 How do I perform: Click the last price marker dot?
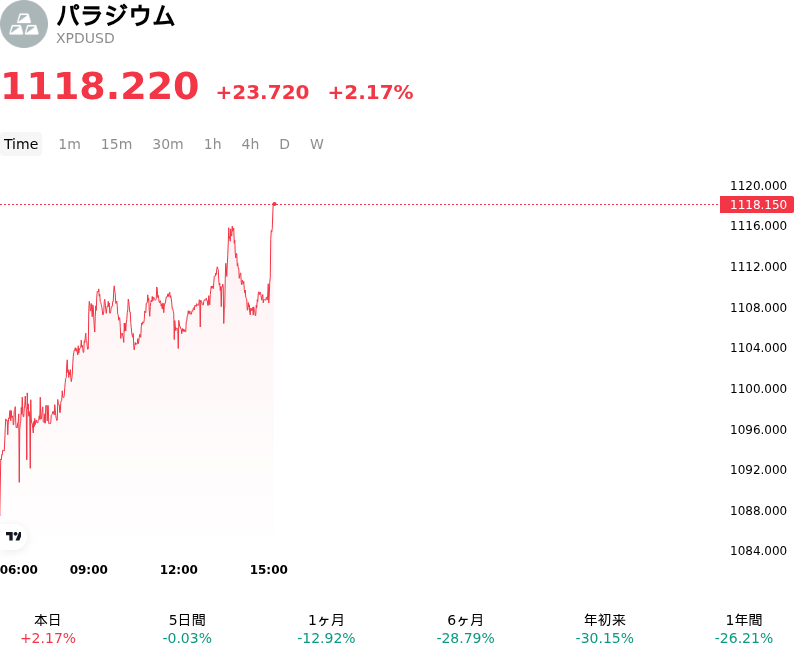click(x=274, y=204)
